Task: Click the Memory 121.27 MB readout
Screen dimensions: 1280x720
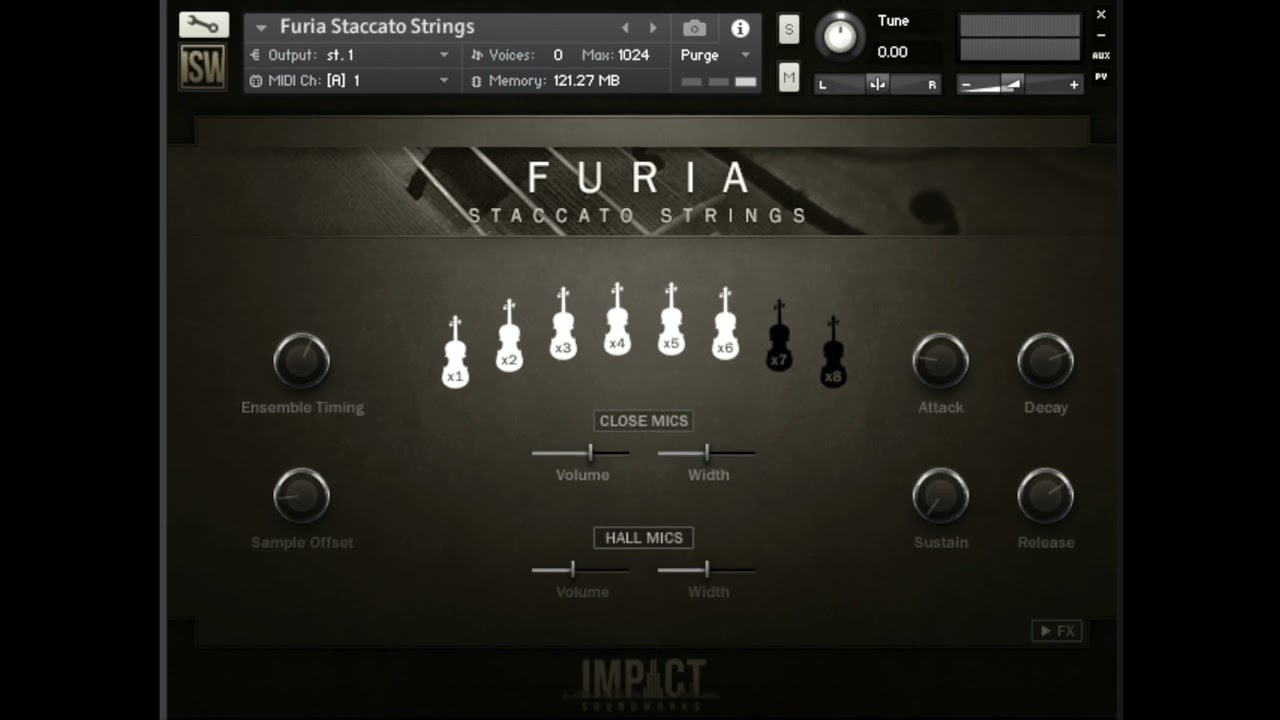Action: tap(586, 81)
